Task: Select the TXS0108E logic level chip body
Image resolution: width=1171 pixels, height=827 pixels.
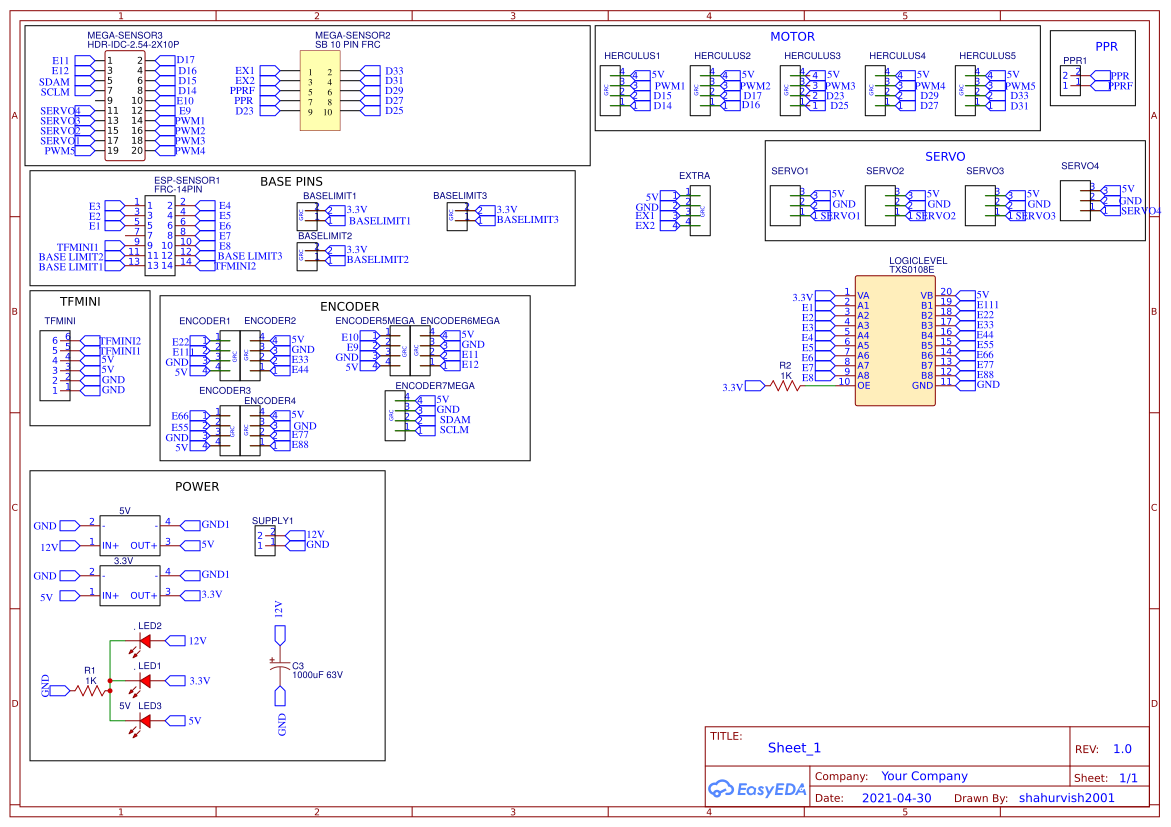Action: (894, 340)
